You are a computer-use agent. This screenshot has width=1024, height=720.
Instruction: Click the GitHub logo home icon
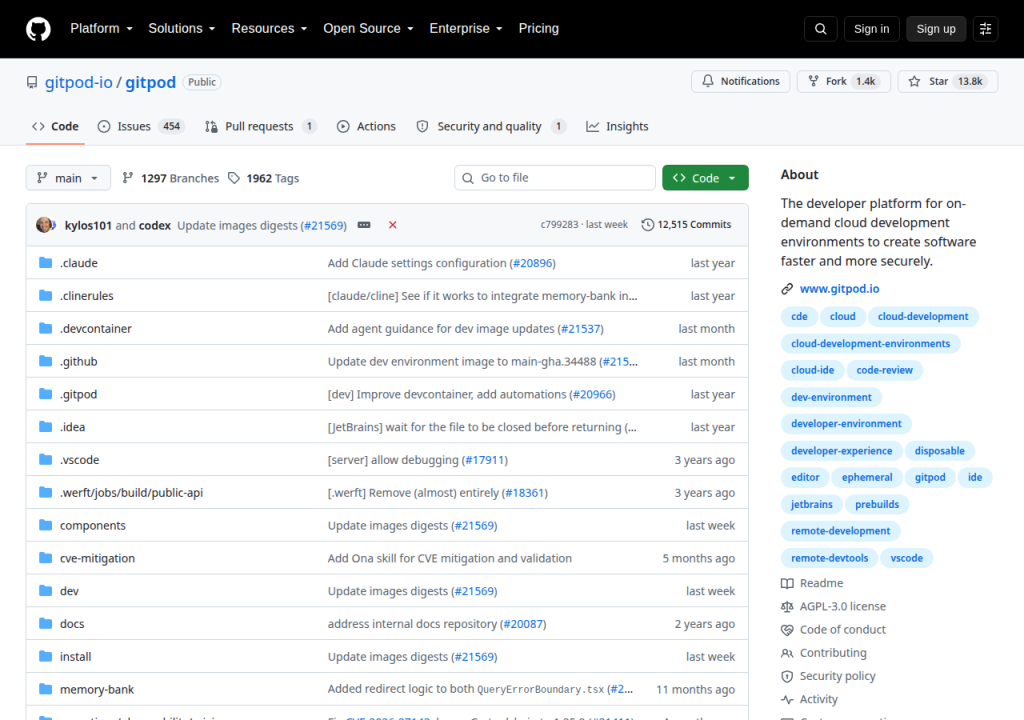pos(38,29)
